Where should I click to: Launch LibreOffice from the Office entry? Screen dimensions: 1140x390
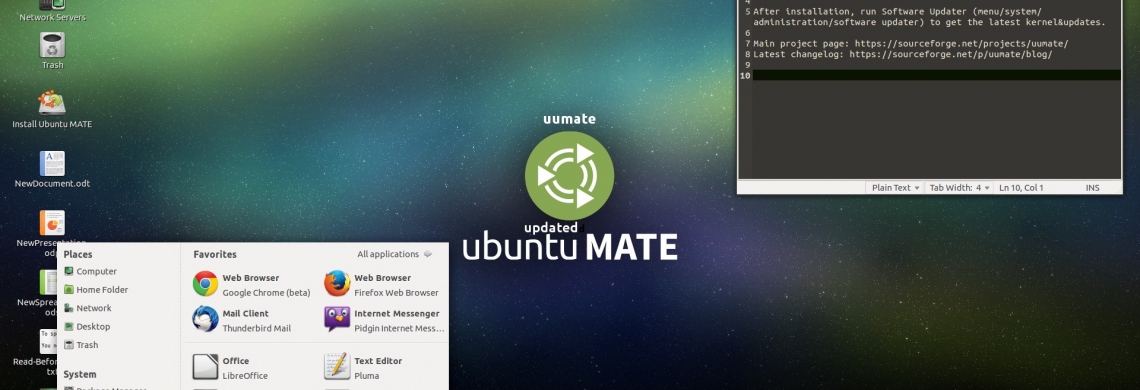coord(230,367)
